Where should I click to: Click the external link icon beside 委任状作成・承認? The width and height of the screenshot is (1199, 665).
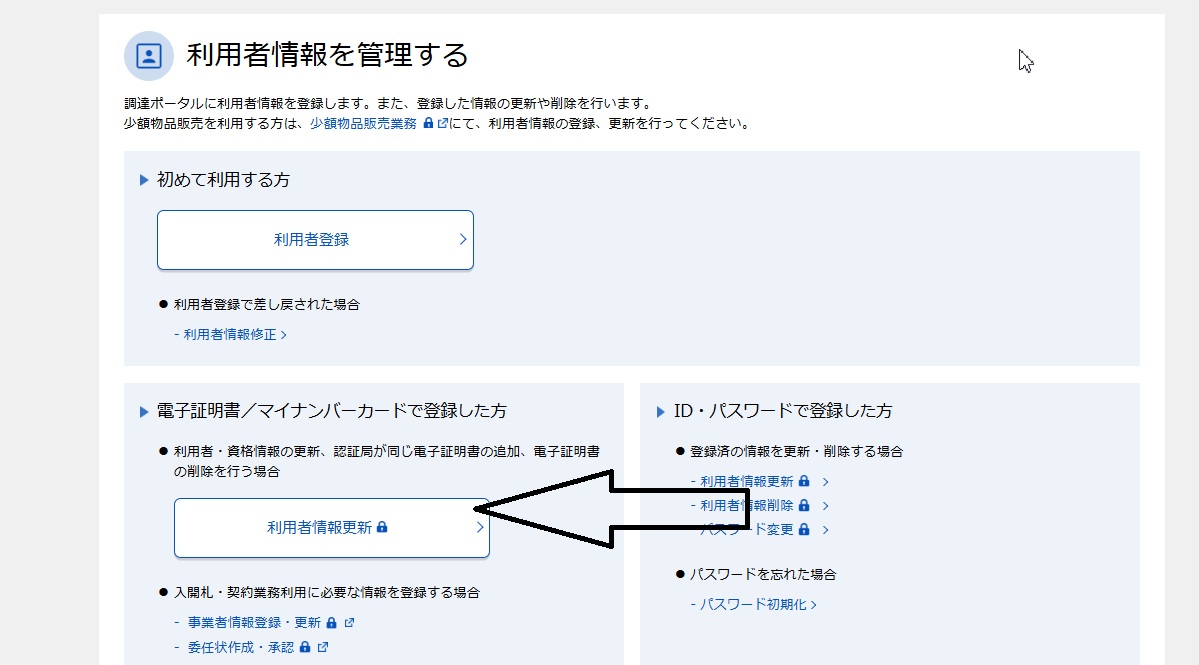322,647
